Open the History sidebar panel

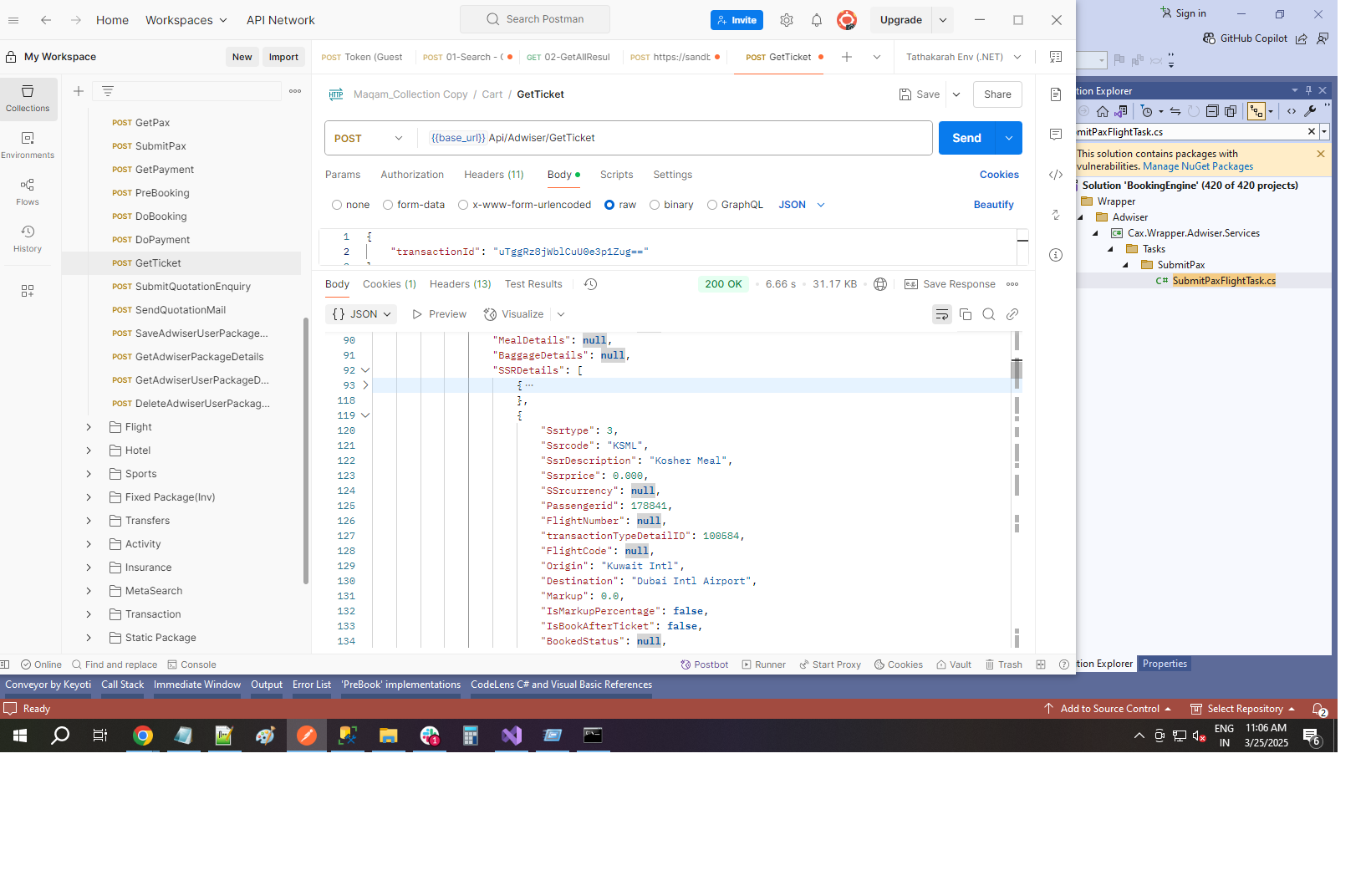click(x=28, y=238)
